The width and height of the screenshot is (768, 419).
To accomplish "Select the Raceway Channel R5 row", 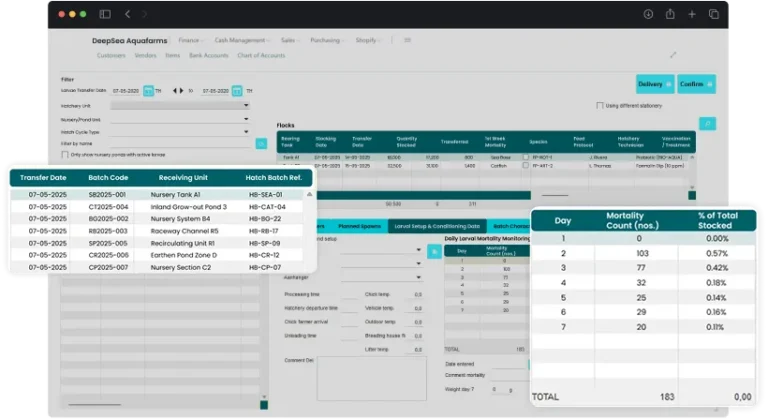I will pos(157,231).
